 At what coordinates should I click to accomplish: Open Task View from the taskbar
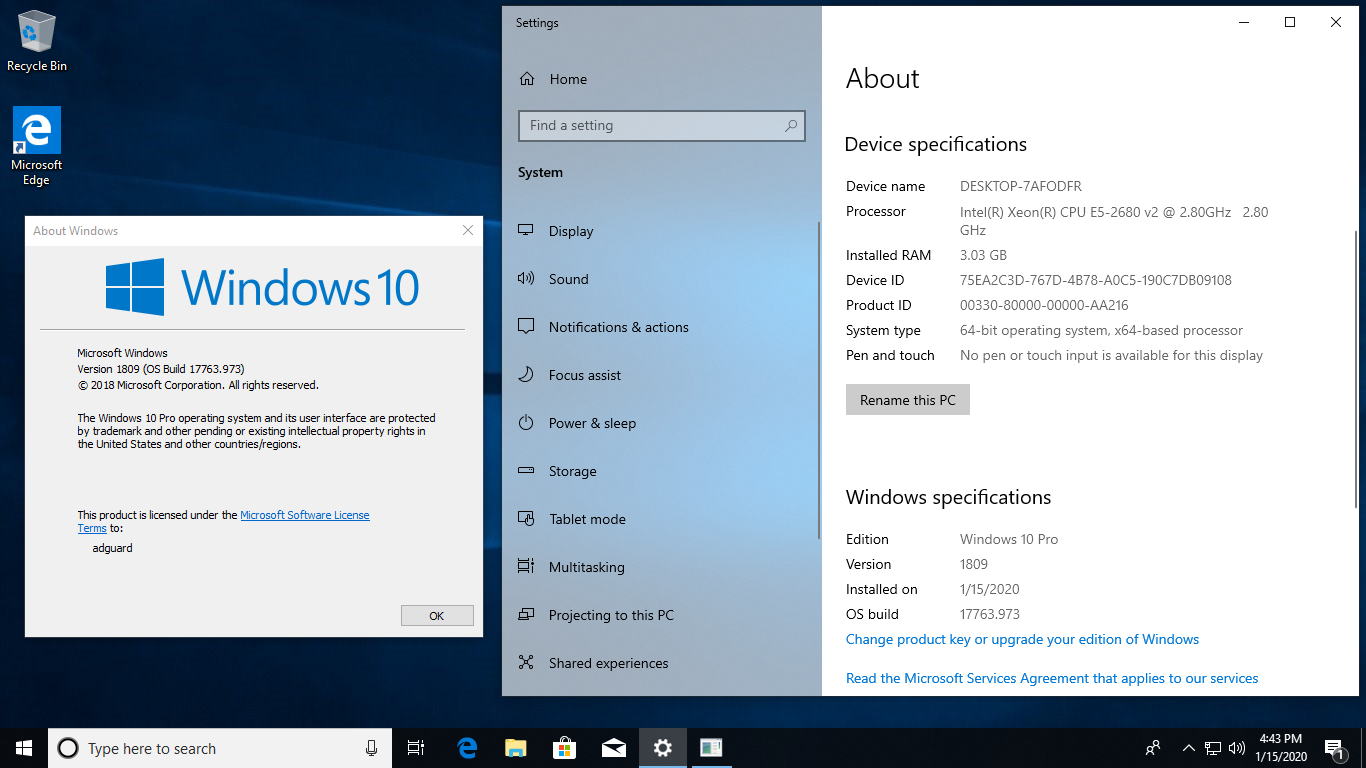tap(416, 748)
